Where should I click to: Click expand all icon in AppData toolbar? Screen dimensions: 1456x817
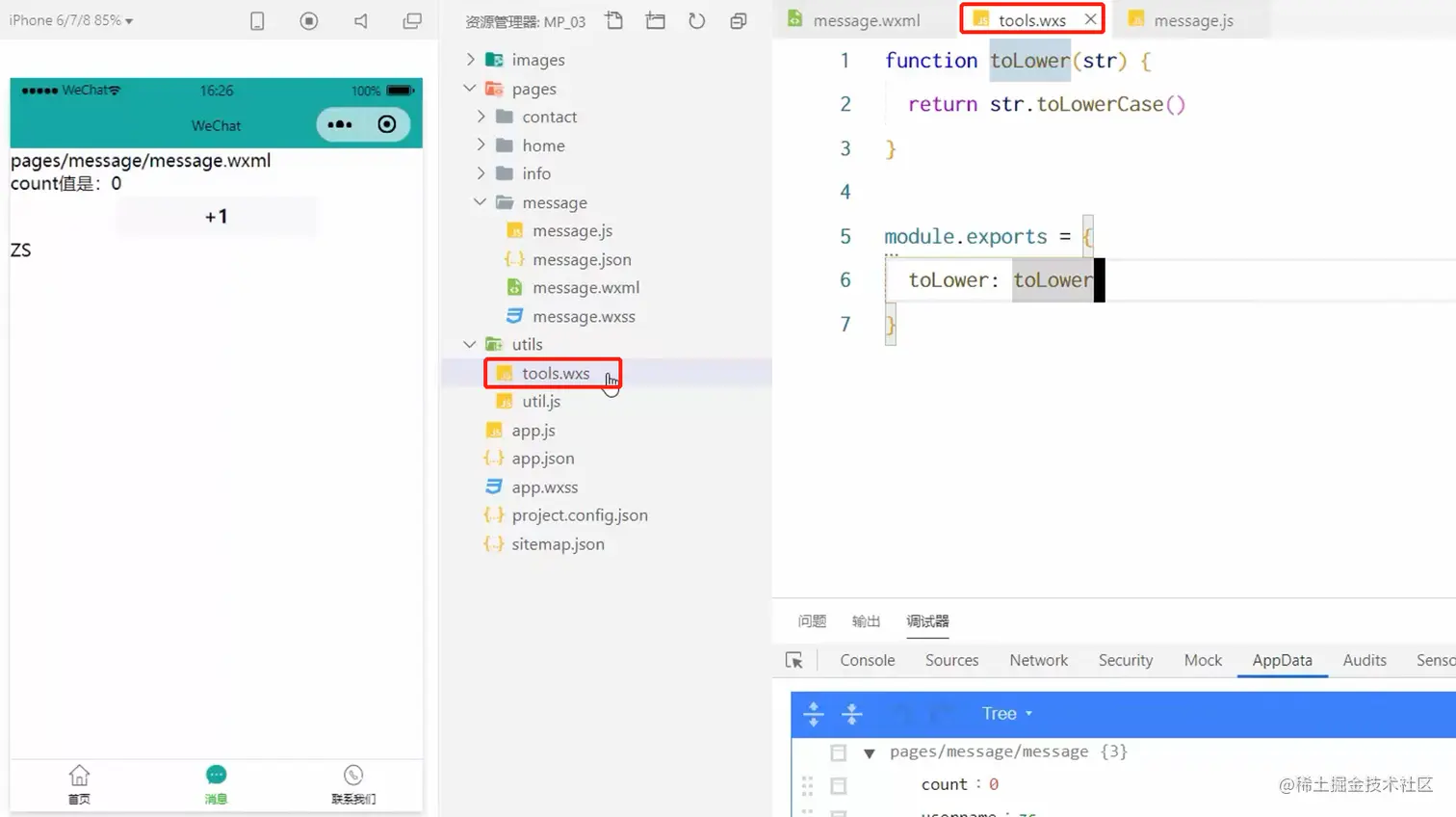pyautogui.click(x=814, y=714)
